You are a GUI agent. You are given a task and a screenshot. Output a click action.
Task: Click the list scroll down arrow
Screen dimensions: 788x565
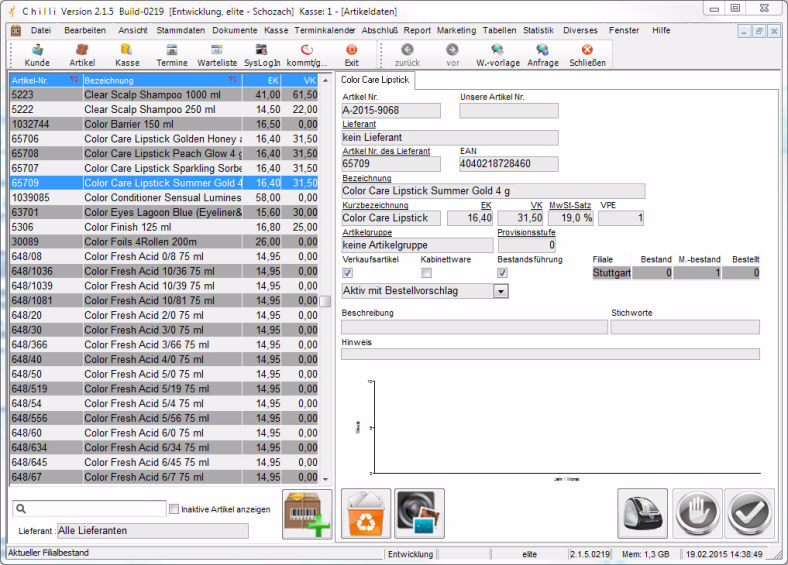pos(325,479)
